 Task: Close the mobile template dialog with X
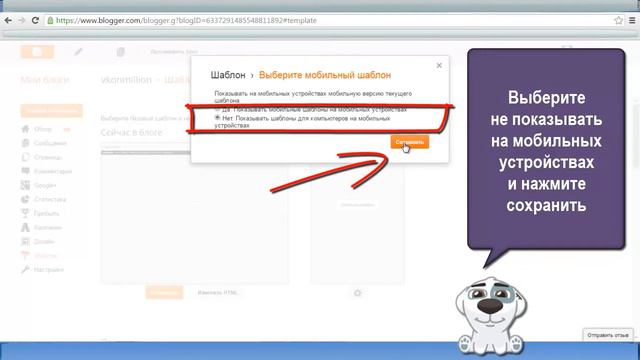(x=439, y=65)
